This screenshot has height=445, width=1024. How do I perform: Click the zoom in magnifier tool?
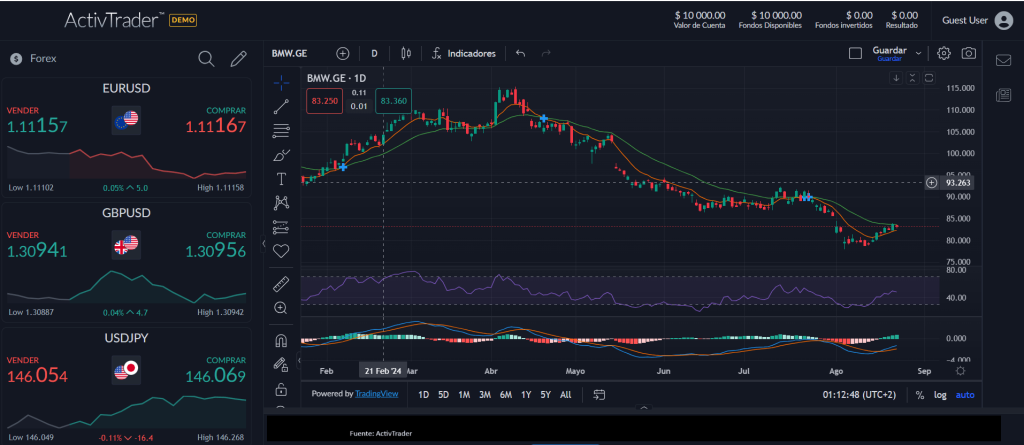click(x=281, y=308)
